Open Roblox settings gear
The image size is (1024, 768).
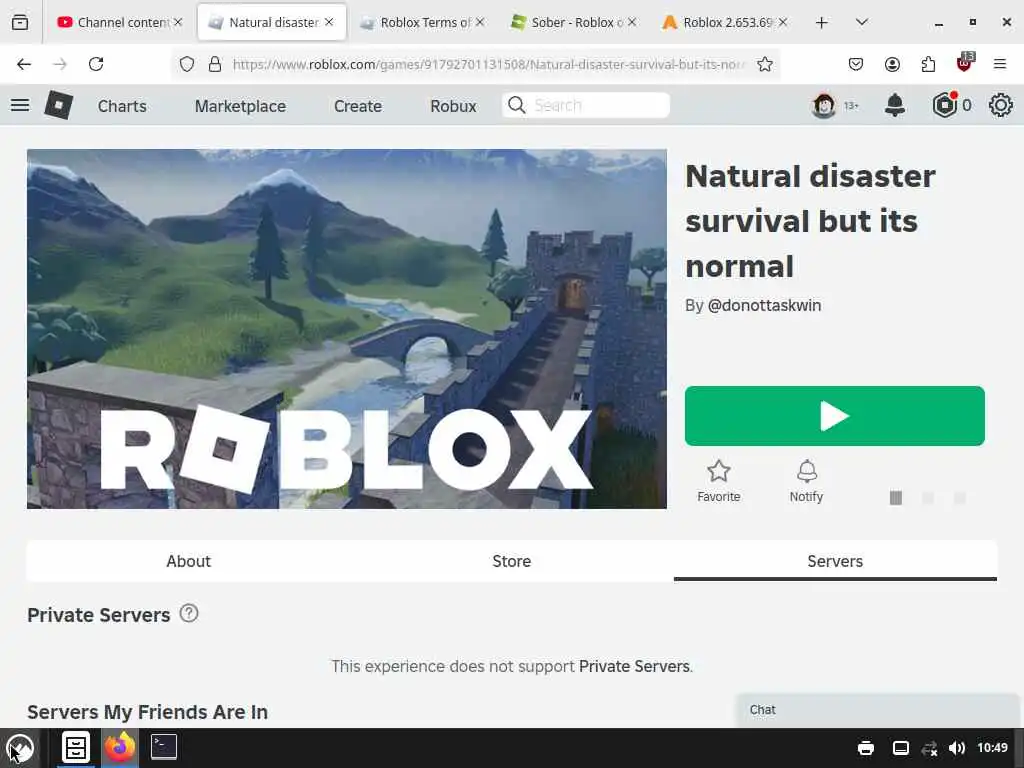1000,105
